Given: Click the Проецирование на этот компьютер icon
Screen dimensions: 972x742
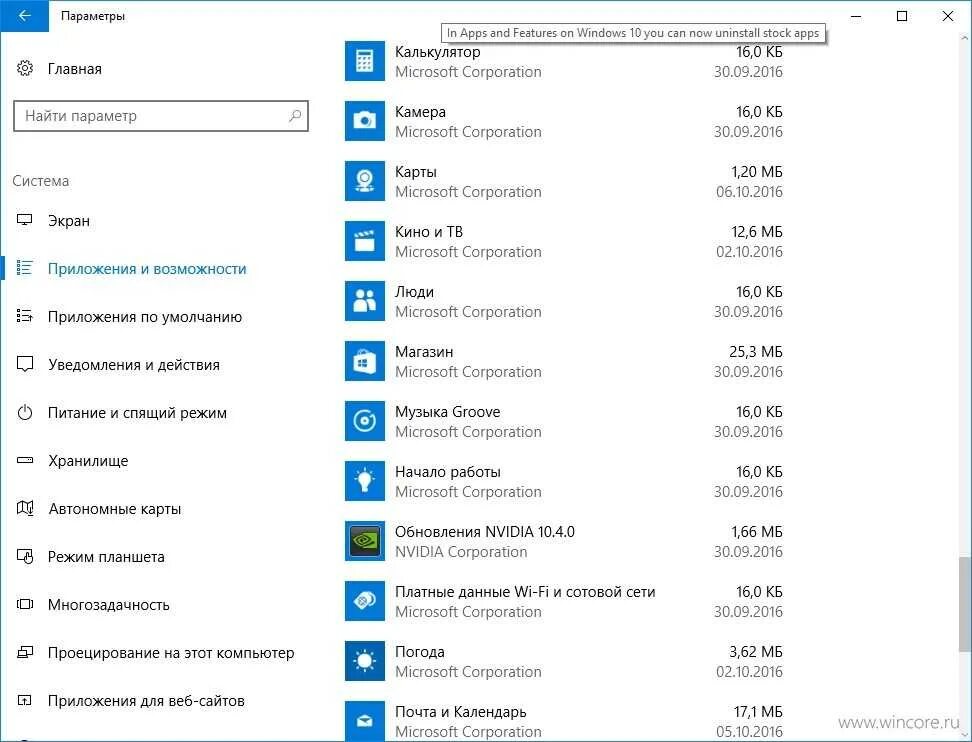Looking at the screenshot, I should point(25,652).
